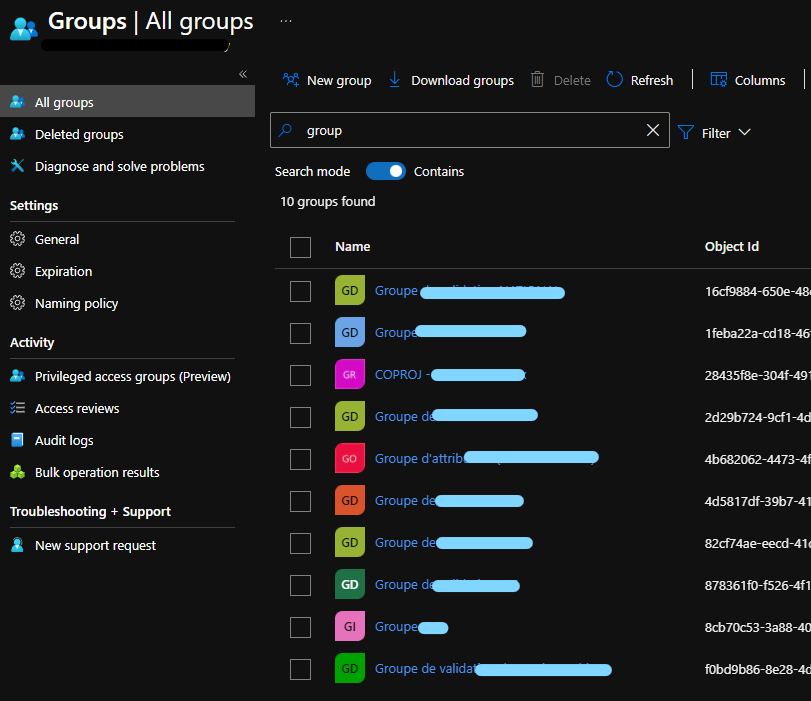Check the box for COPROJ group
The height and width of the screenshot is (701, 811).
tap(301, 376)
